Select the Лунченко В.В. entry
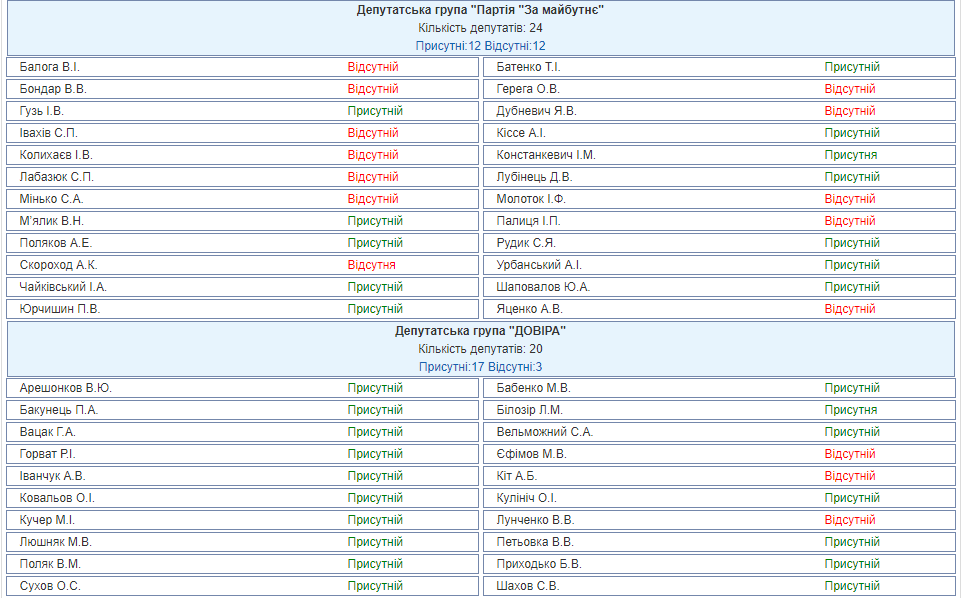Image resolution: width=962 pixels, height=598 pixels. coord(535,520)
